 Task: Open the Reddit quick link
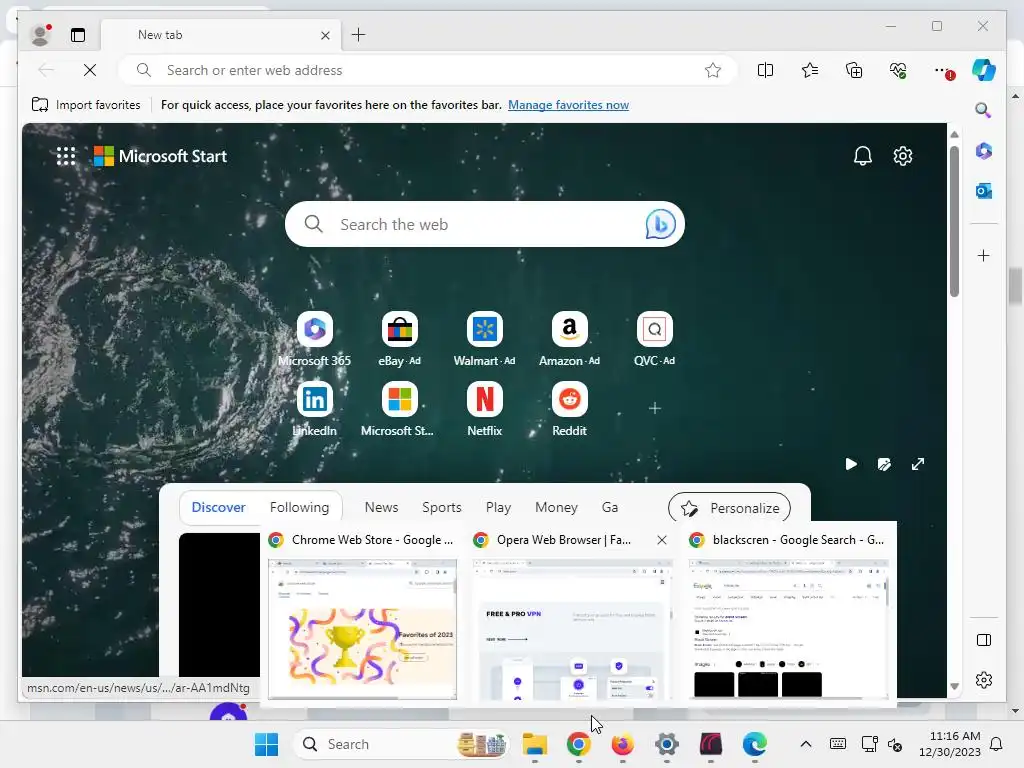click(569, 409)
